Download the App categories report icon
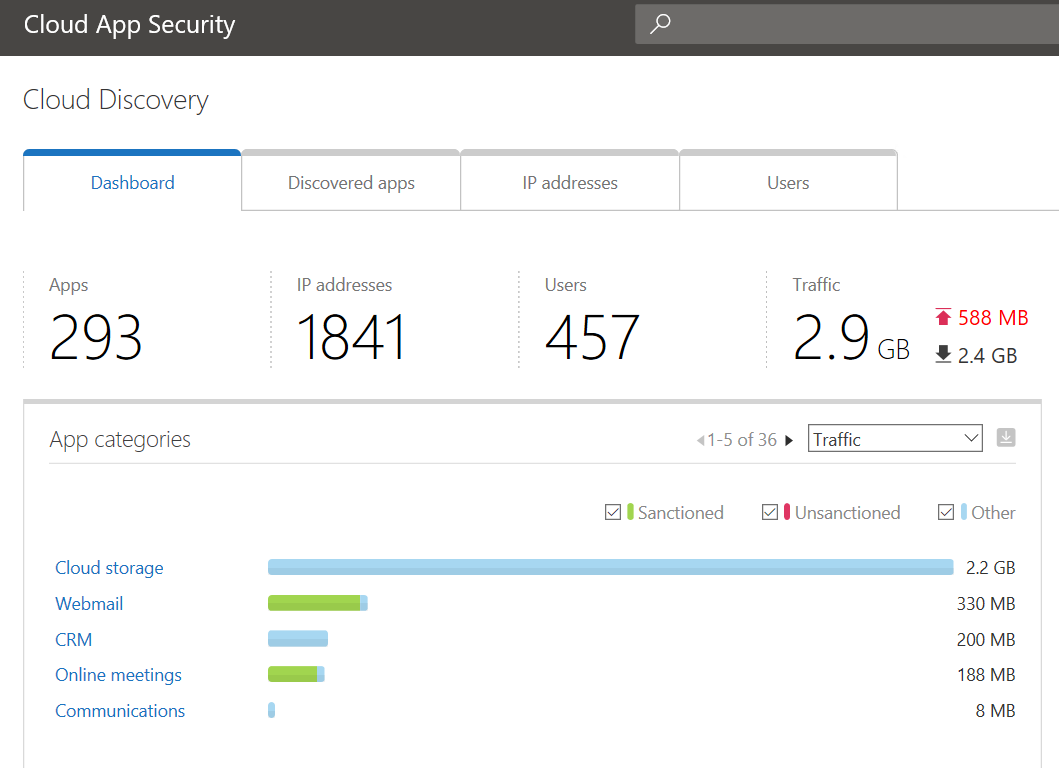Viewport: 1059px width, 768px height. (x=1006, y=438)
